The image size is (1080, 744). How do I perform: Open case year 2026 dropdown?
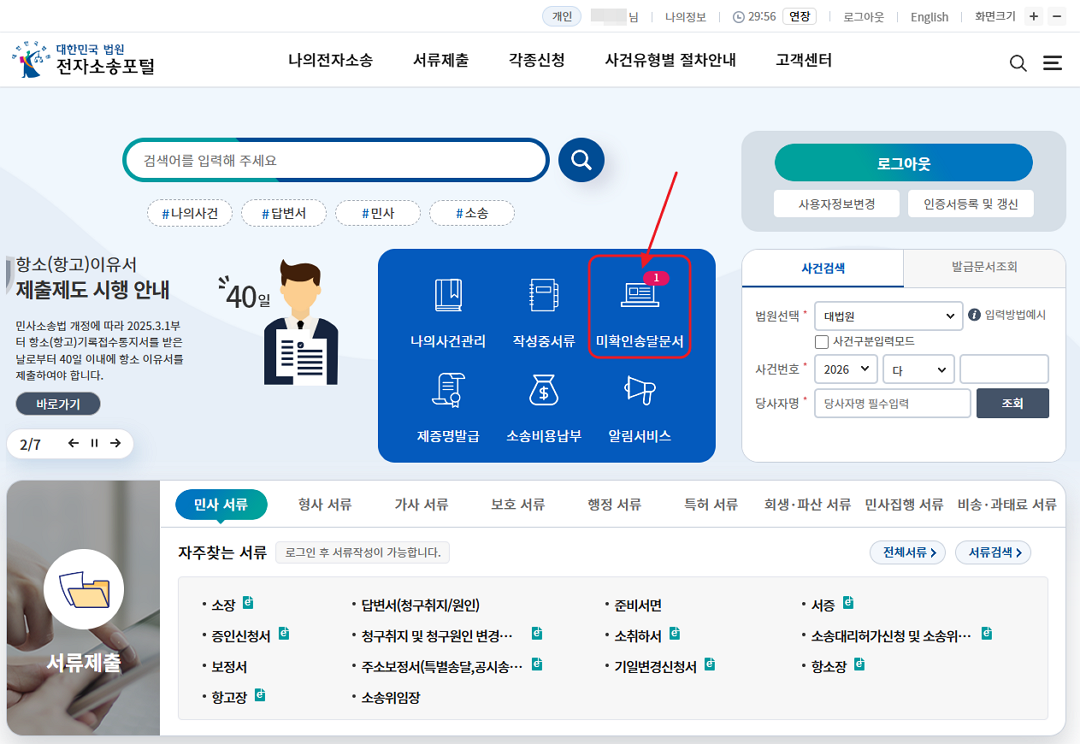[x=846, y=369]
